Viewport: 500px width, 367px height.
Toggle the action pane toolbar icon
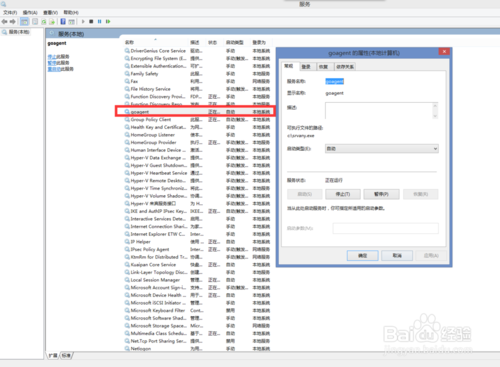pos(71,22)
